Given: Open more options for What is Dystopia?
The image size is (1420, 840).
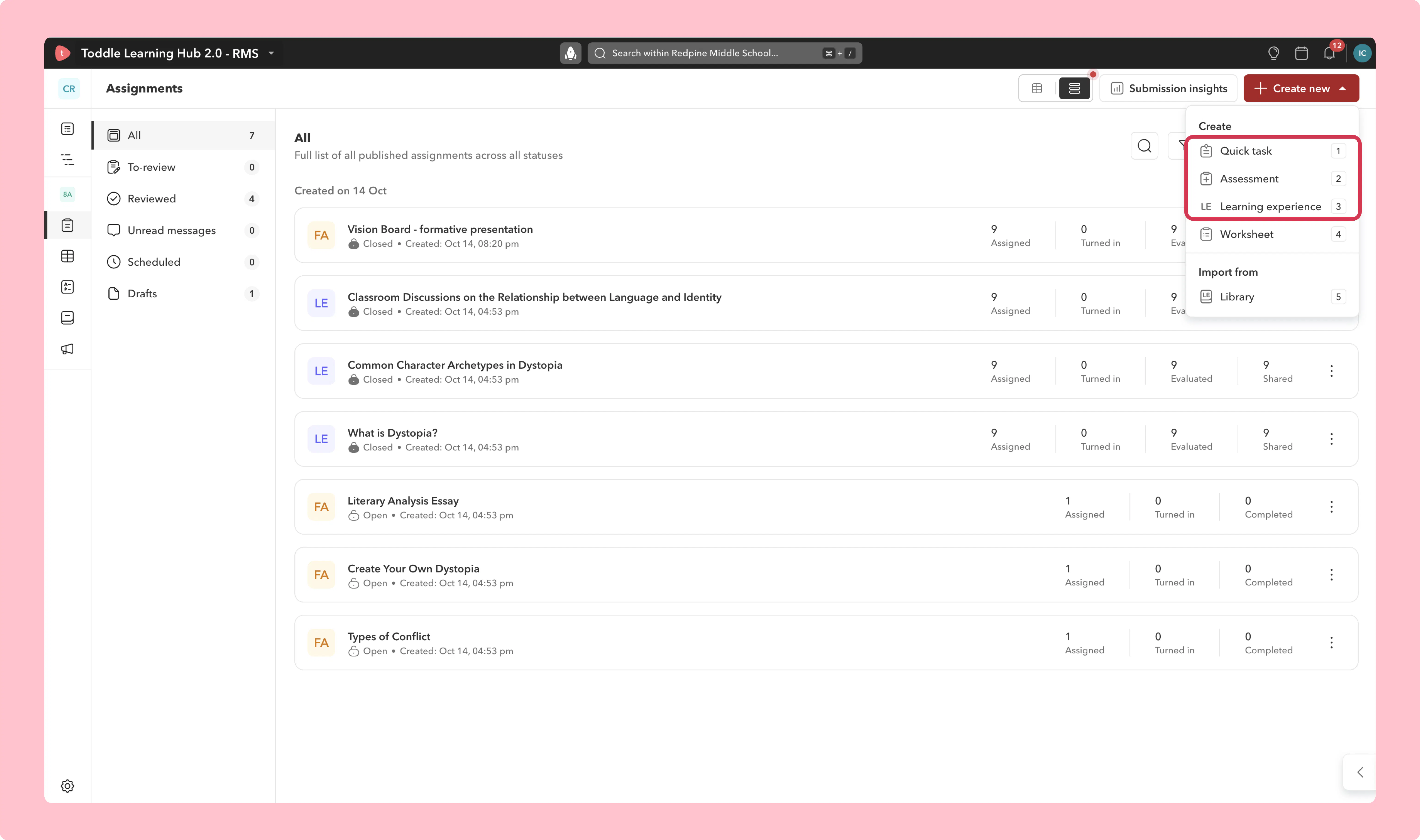Looking at the screenshot, I should [1332, 439].
